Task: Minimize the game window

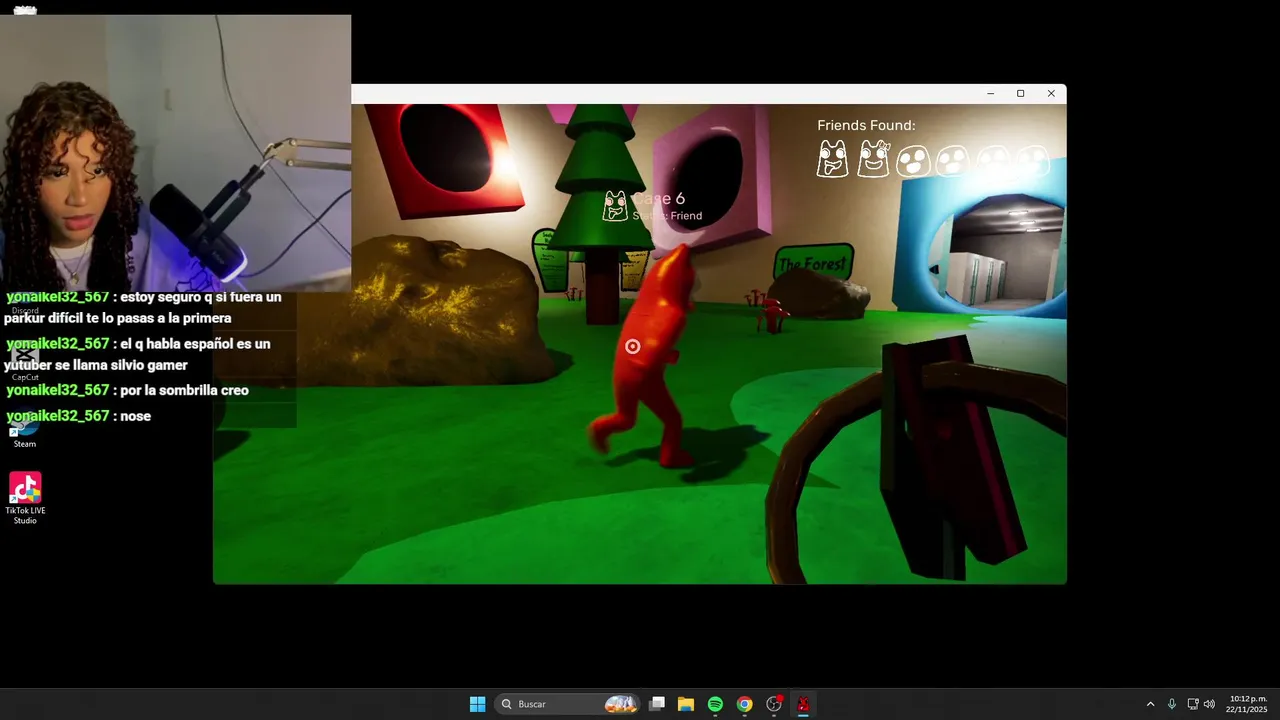Action: click(x=990, y=93)
